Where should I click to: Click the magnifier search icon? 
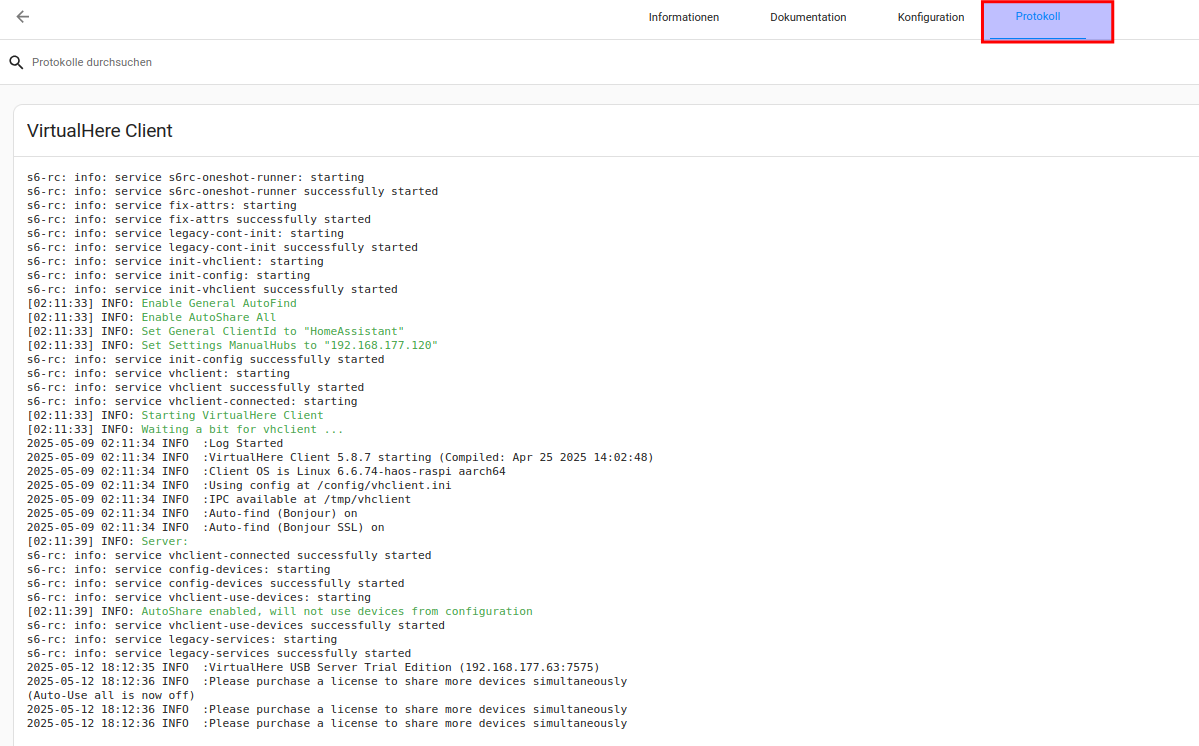coord(16,62)
